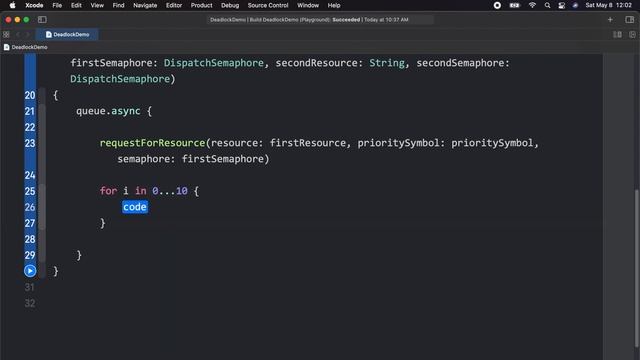Click line number 23 in gutter
This screenshot has width=640, height=360.
click(30, 143)
